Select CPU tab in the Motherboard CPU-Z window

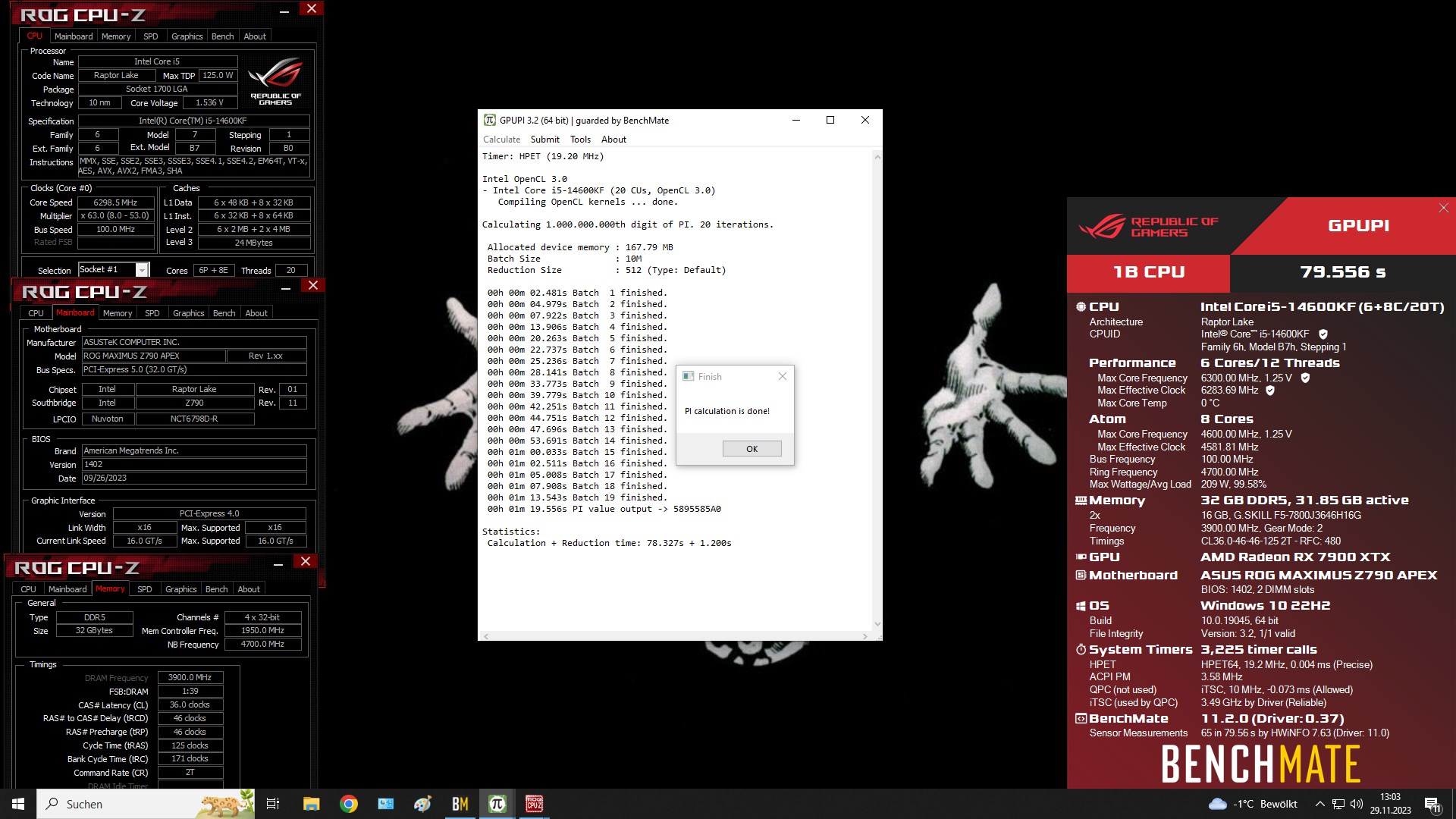[x=36, y=313]
